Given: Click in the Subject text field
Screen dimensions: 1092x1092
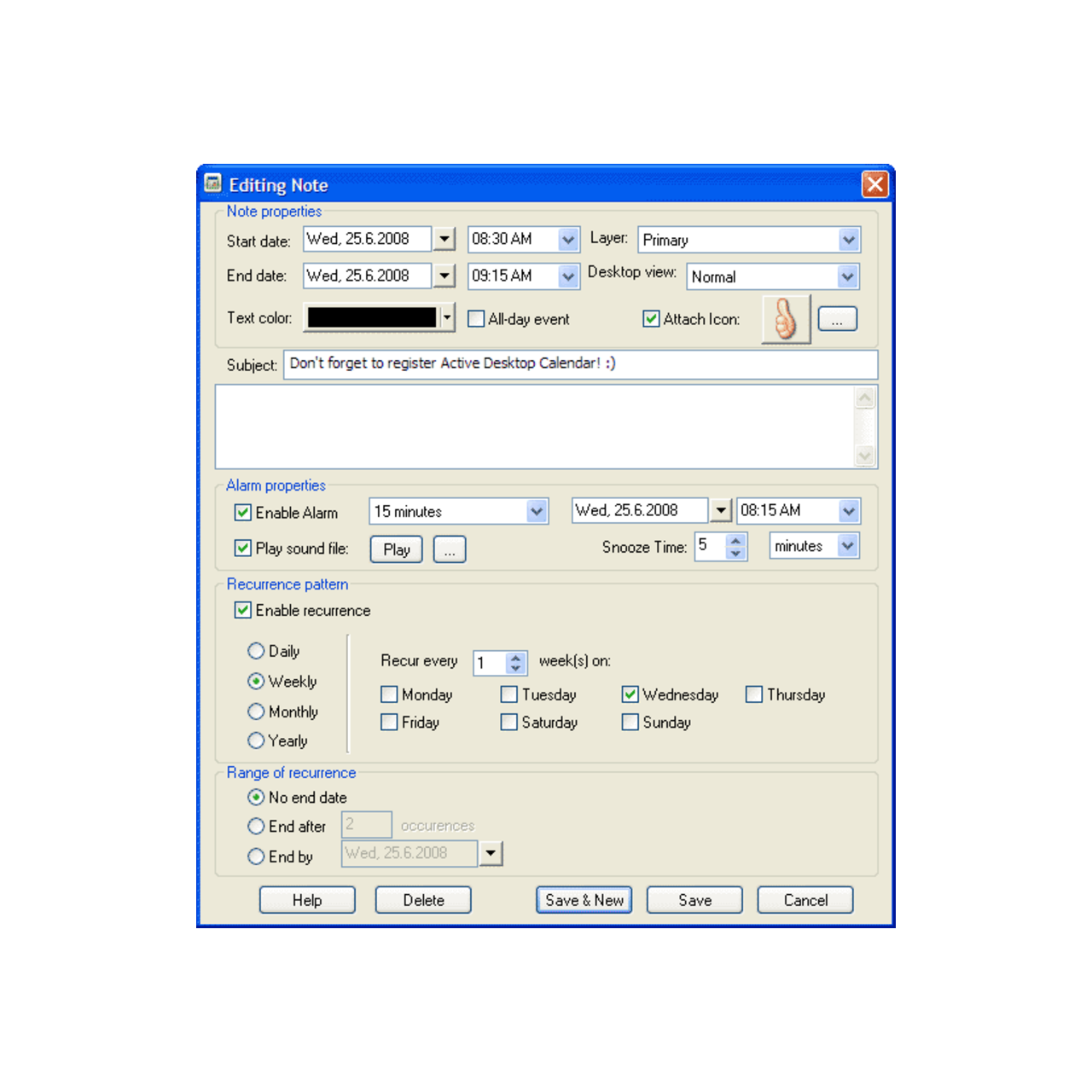Looking at the screenshot, I should [x=581, y=364].
